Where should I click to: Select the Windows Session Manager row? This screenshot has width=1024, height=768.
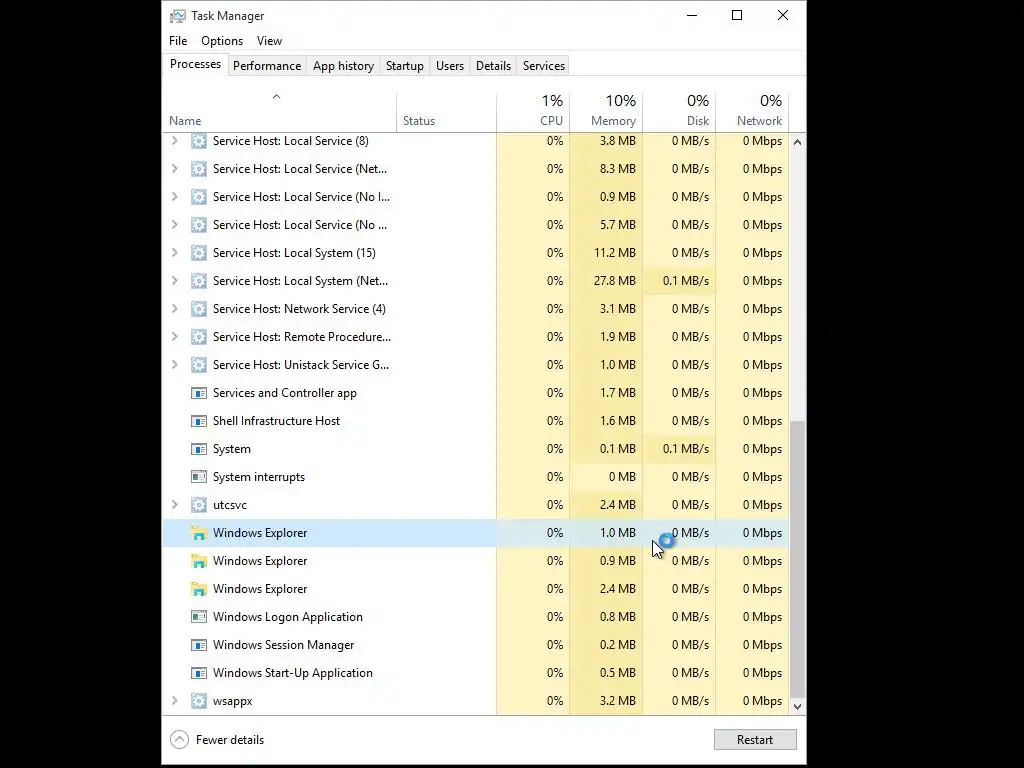click(x=475, y=645)
